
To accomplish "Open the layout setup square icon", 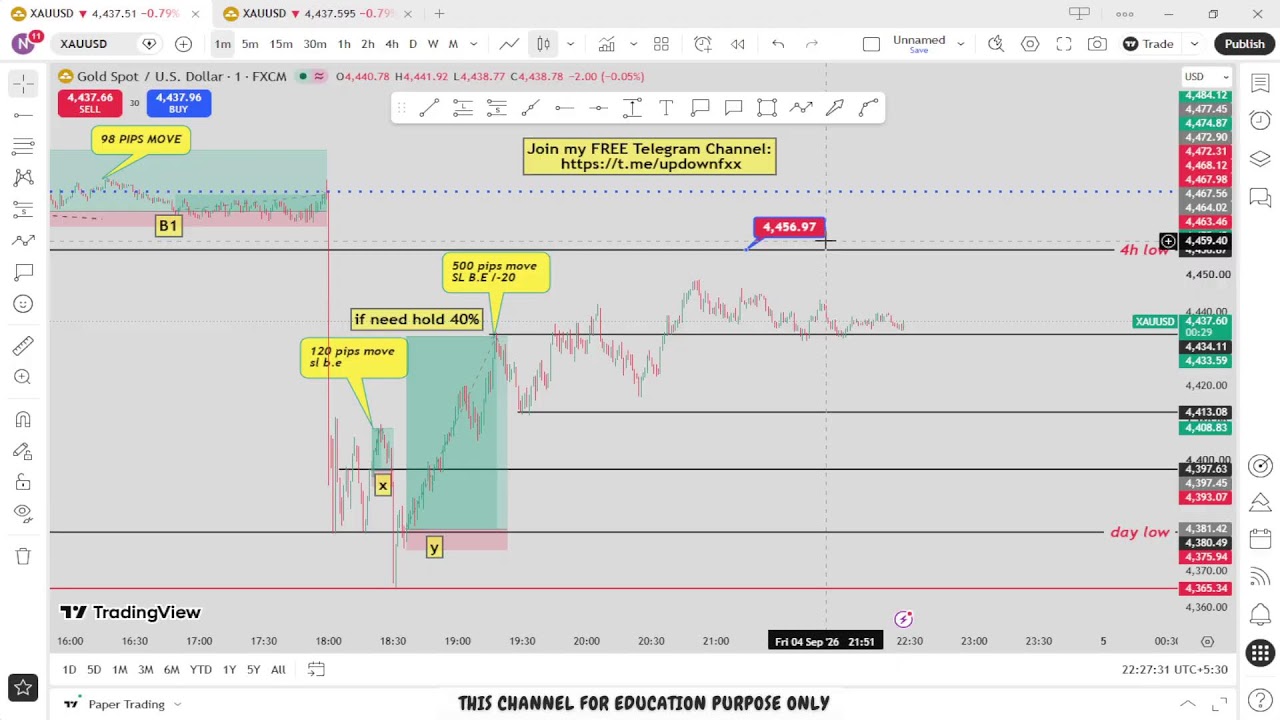I will 871,44.
